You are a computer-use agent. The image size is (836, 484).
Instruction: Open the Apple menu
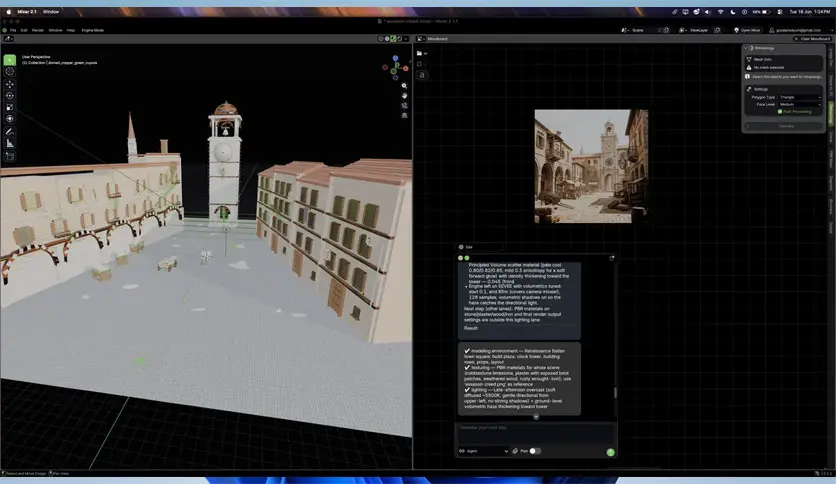click(x=9, y=12)
